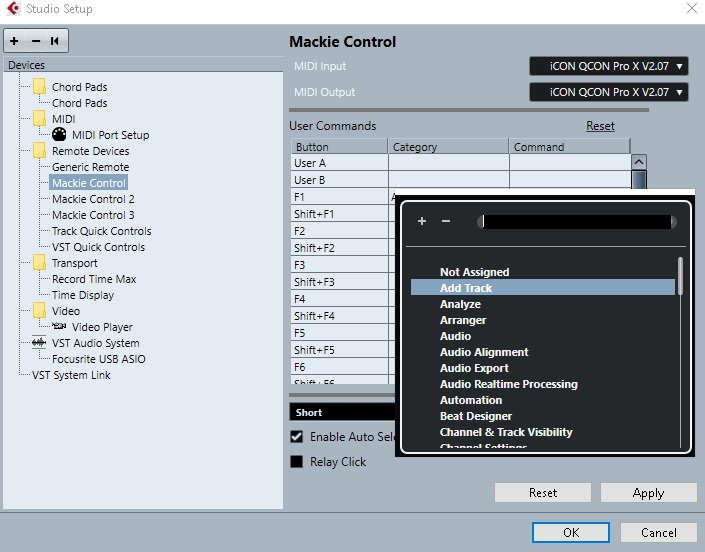This screenshot has height=552, width=705.
Task: Select Record Time Max in device tree
Action: pos(94,279)
